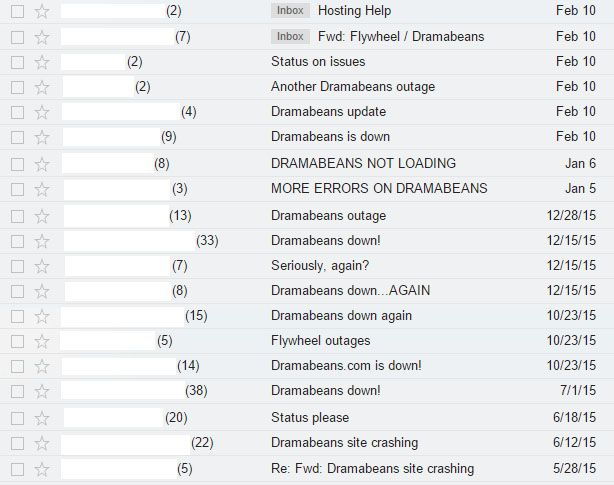Star the Fwd: Flywheel / Dramabeans email
This screenshot has width=614, height=485.
tap(42, 38)
